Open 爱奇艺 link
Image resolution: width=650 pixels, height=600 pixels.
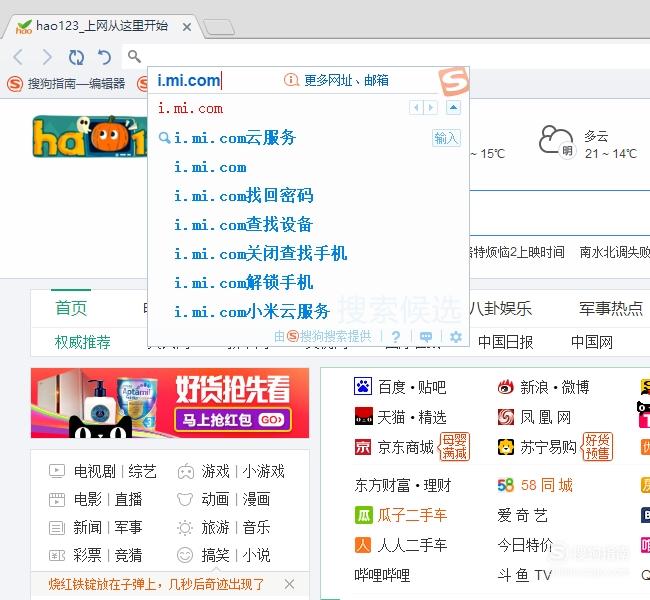click(x=523, y=515)
